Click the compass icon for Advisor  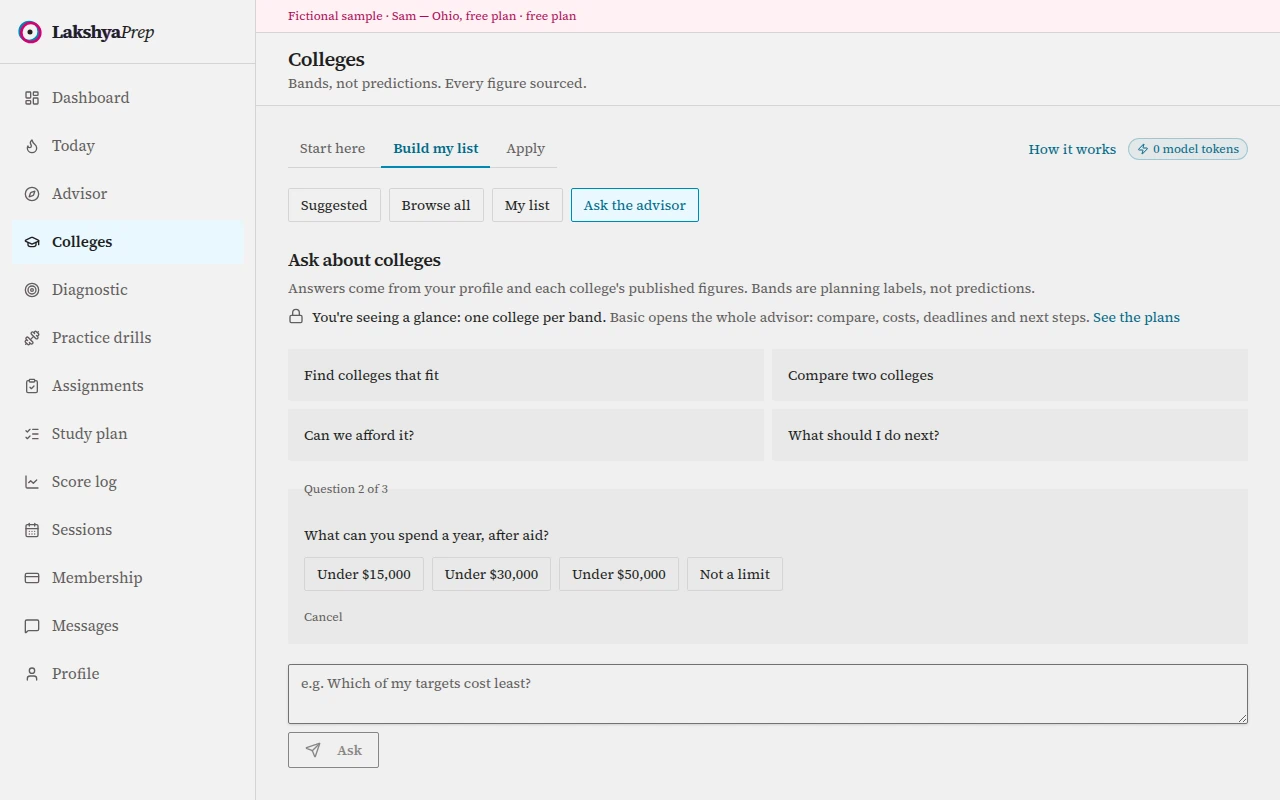[x=32, y=194]
